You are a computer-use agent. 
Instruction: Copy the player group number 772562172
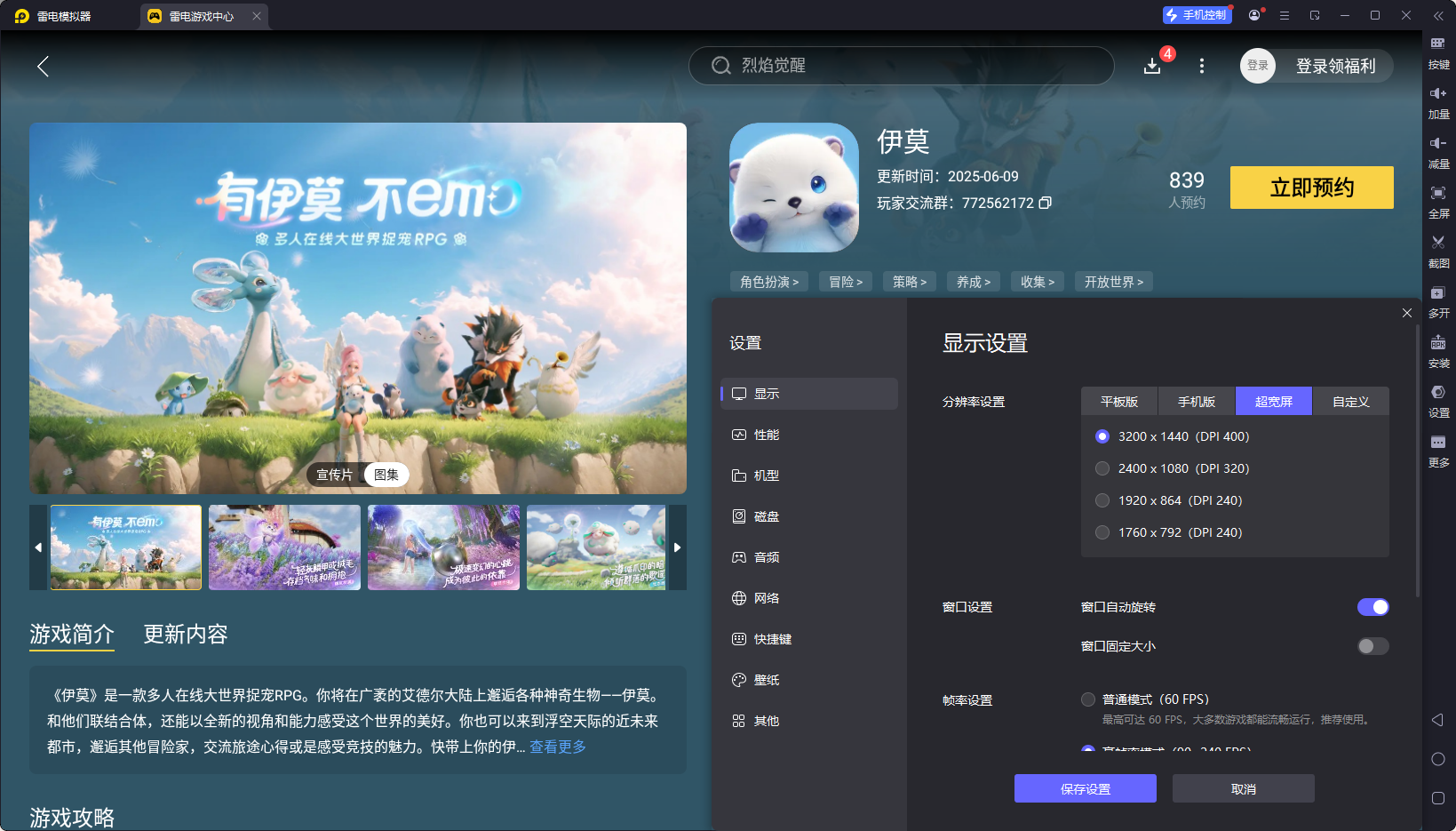point(1046,203)
